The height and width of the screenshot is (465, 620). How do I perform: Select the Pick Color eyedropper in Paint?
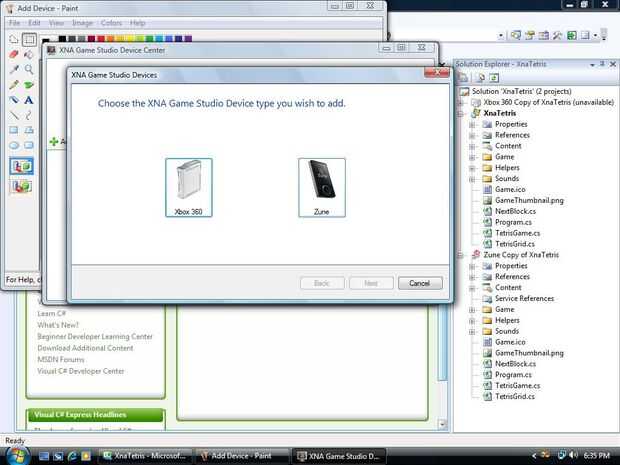point(14,69)
